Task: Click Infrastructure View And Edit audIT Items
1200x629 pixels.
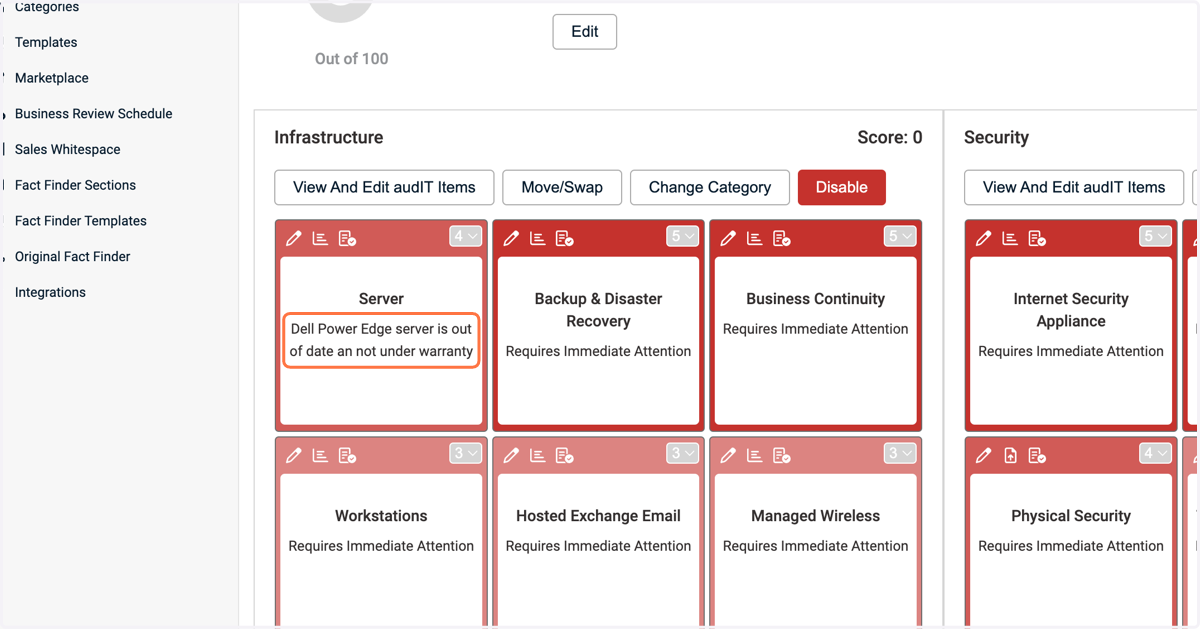Action: coord(384,187)
